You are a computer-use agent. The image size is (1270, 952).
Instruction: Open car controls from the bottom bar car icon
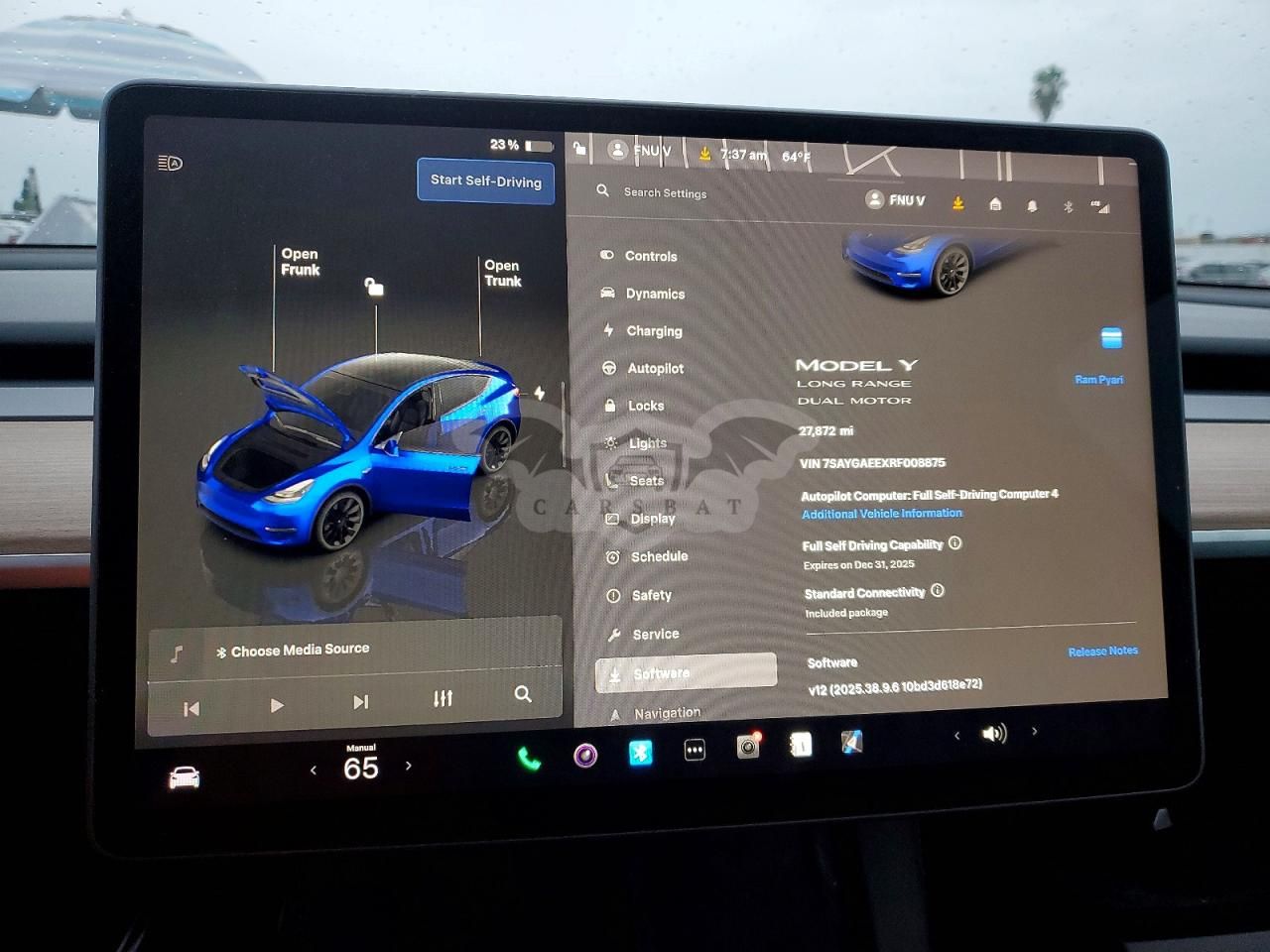pyautogui.click(x=185, y=778)
